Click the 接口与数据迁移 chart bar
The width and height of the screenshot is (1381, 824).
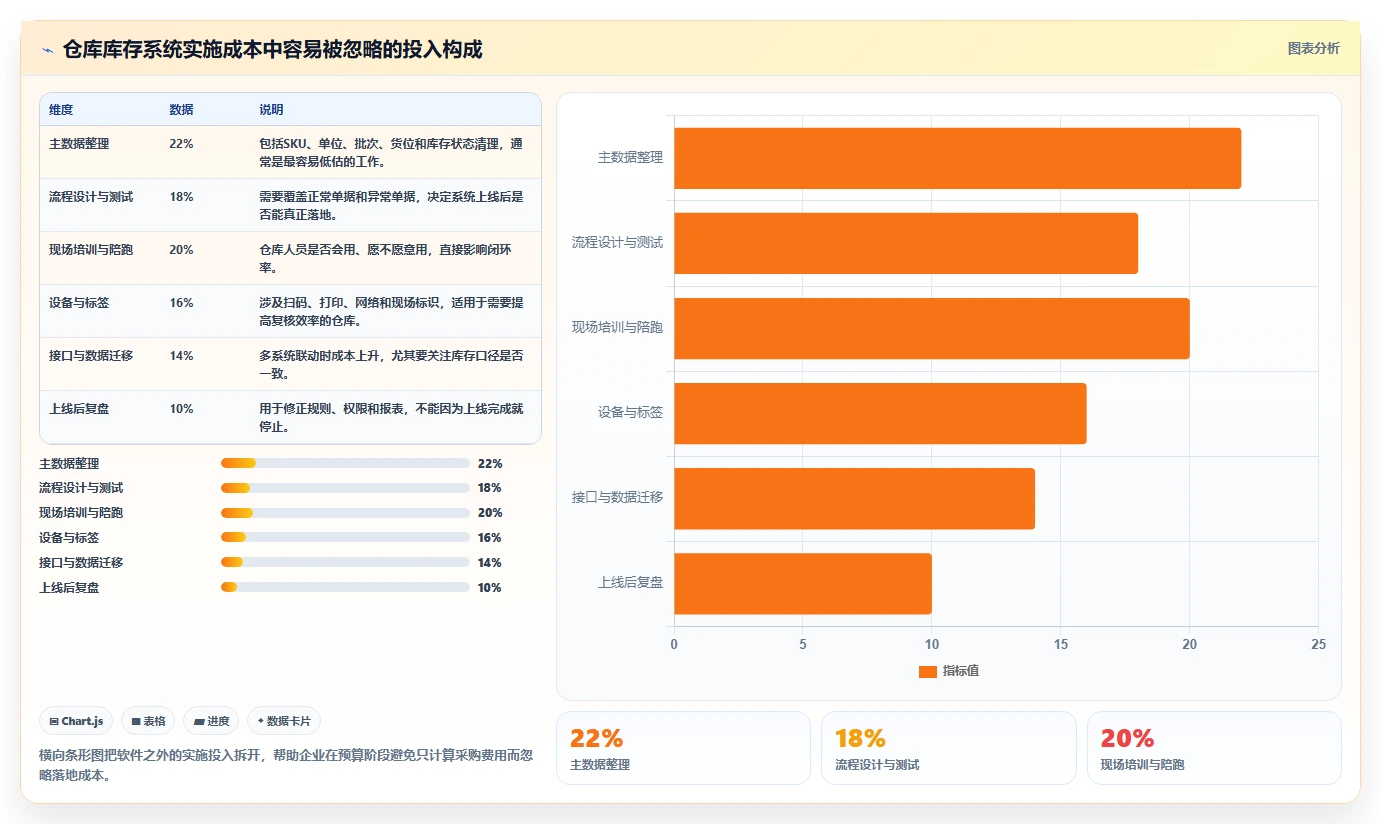(854, 498)
